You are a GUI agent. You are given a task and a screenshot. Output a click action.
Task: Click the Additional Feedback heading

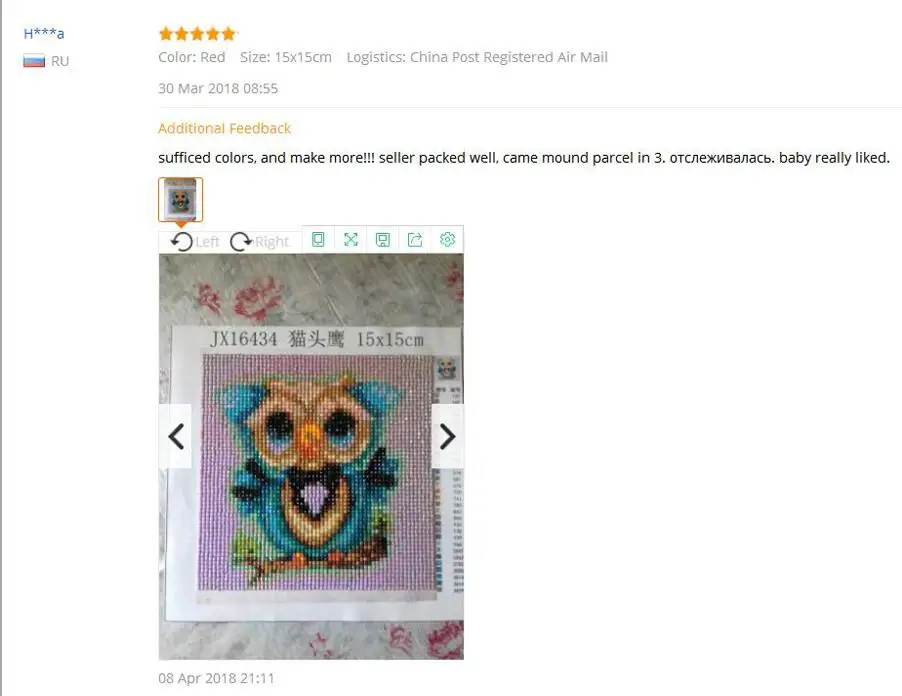pyautogui.click(x=224, y=128)
